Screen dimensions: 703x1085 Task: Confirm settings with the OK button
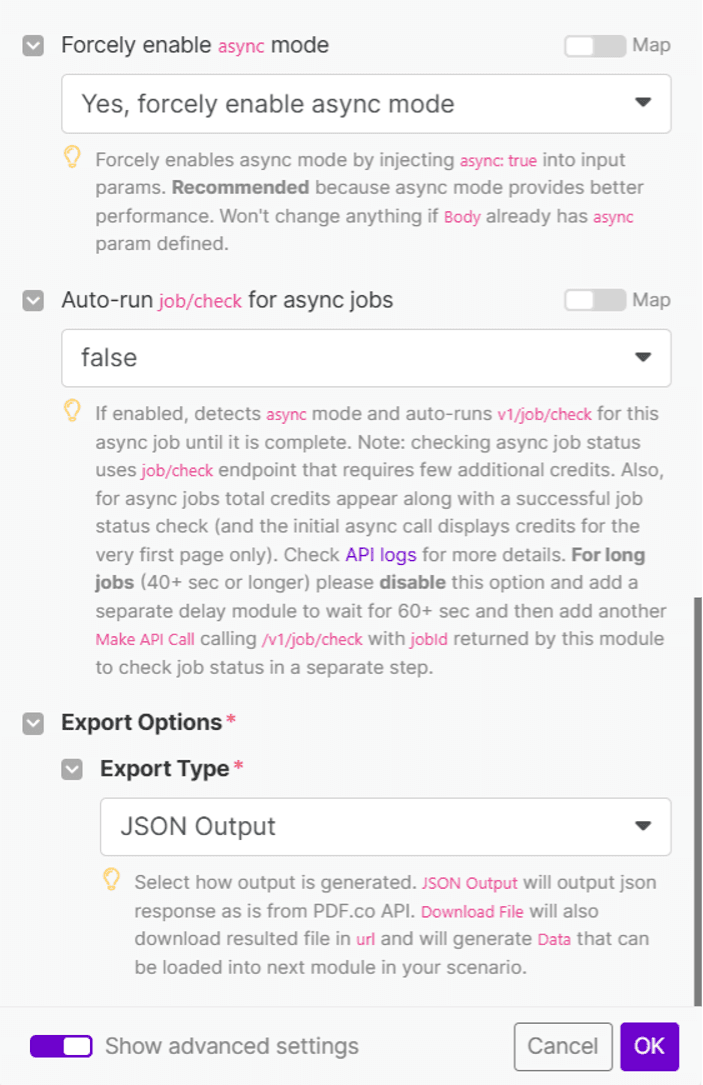[649, 1046]
